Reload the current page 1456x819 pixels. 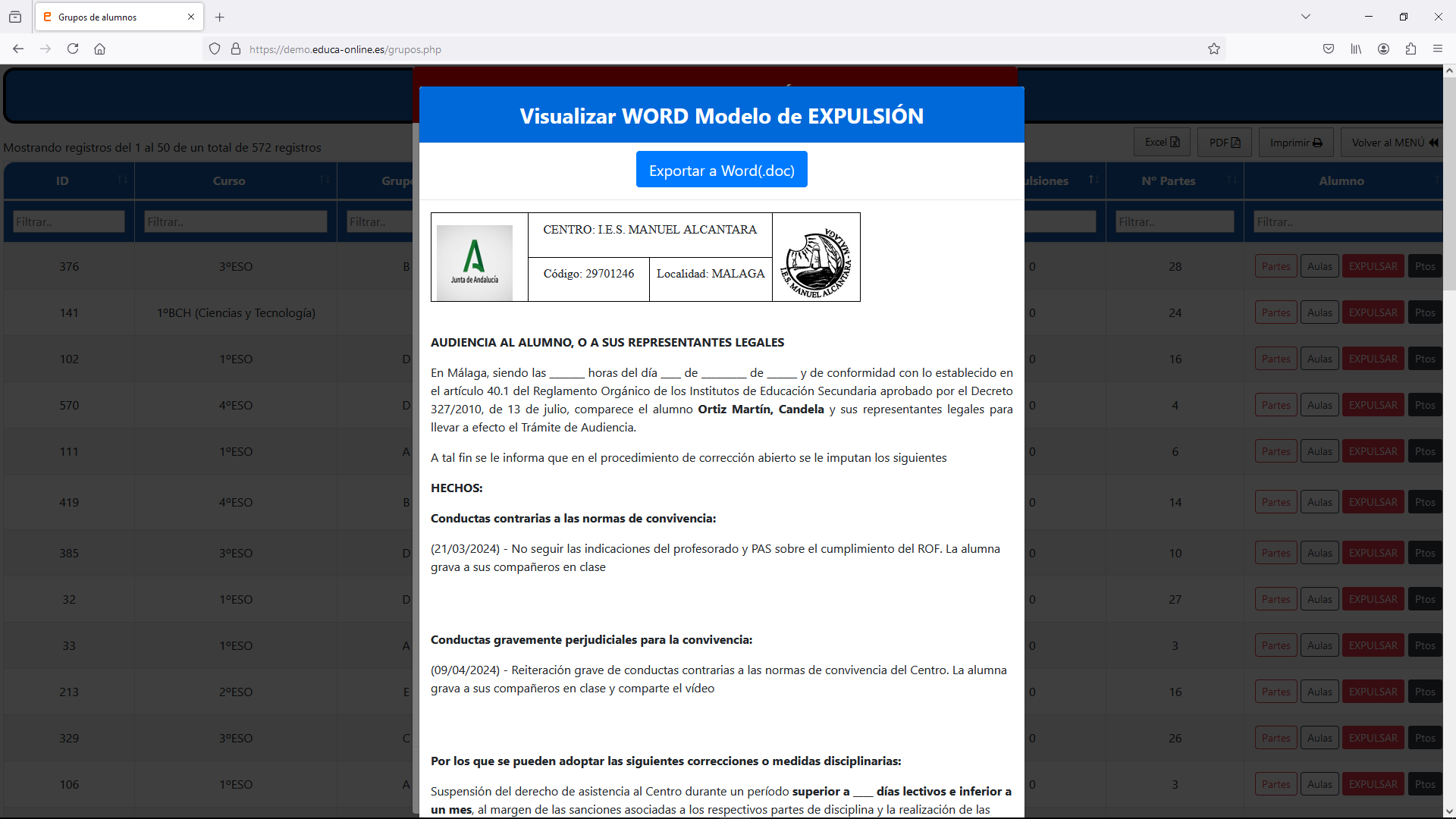click(73, 49)
